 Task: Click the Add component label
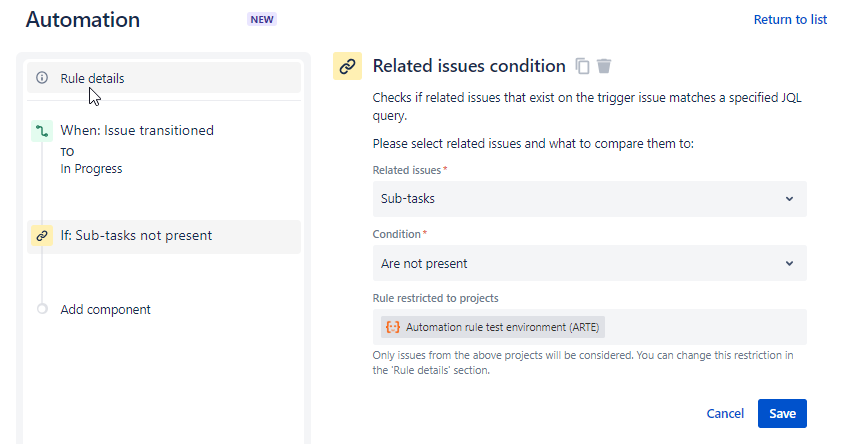[105, 310]
